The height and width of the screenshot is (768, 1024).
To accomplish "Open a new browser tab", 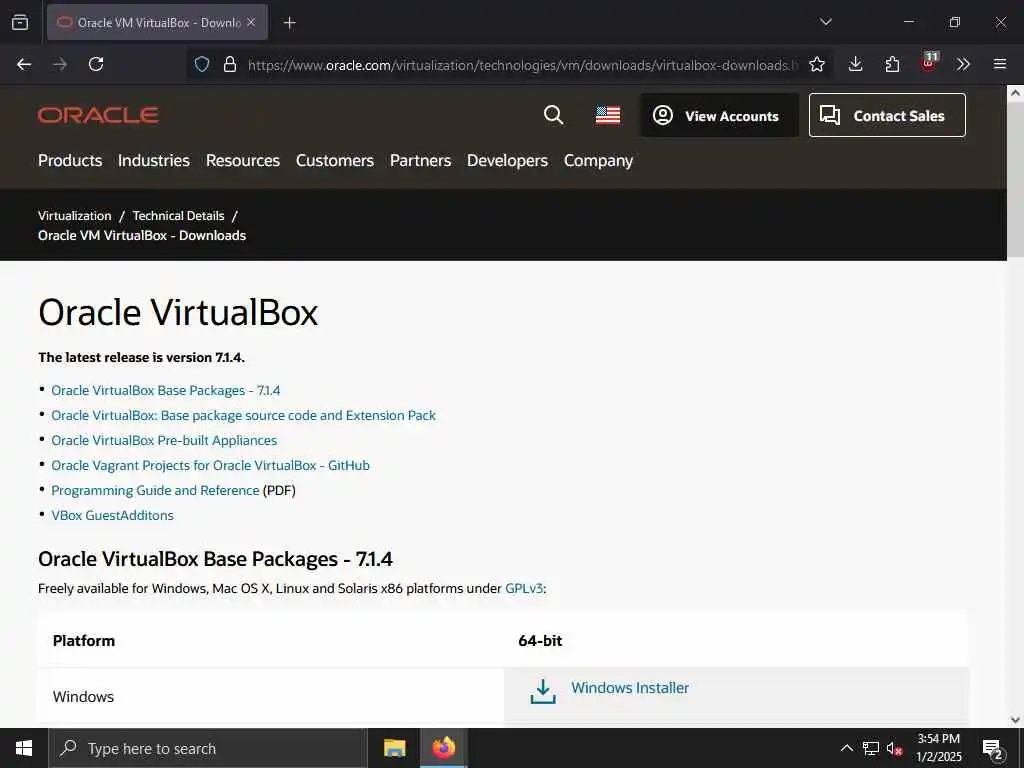I will click(x=289, y=23).
